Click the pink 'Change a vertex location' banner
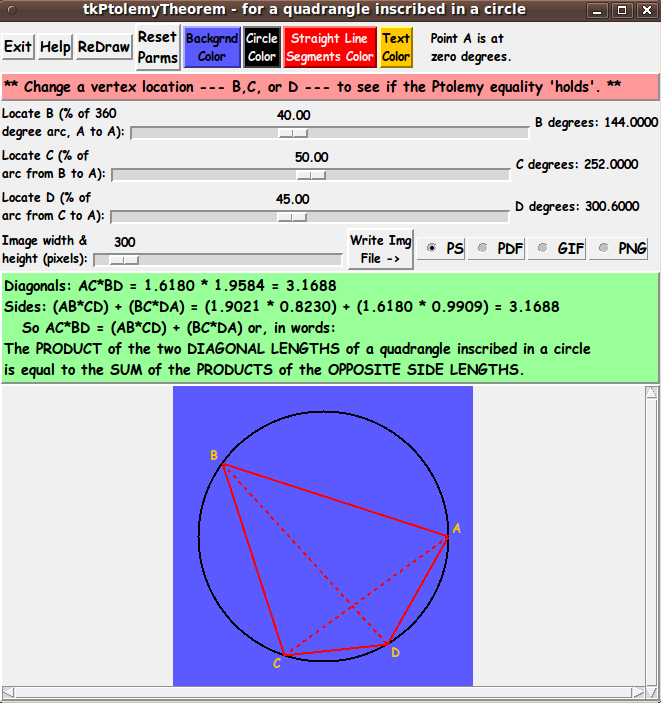Screen dimensions: 661x703 (330, 87)
